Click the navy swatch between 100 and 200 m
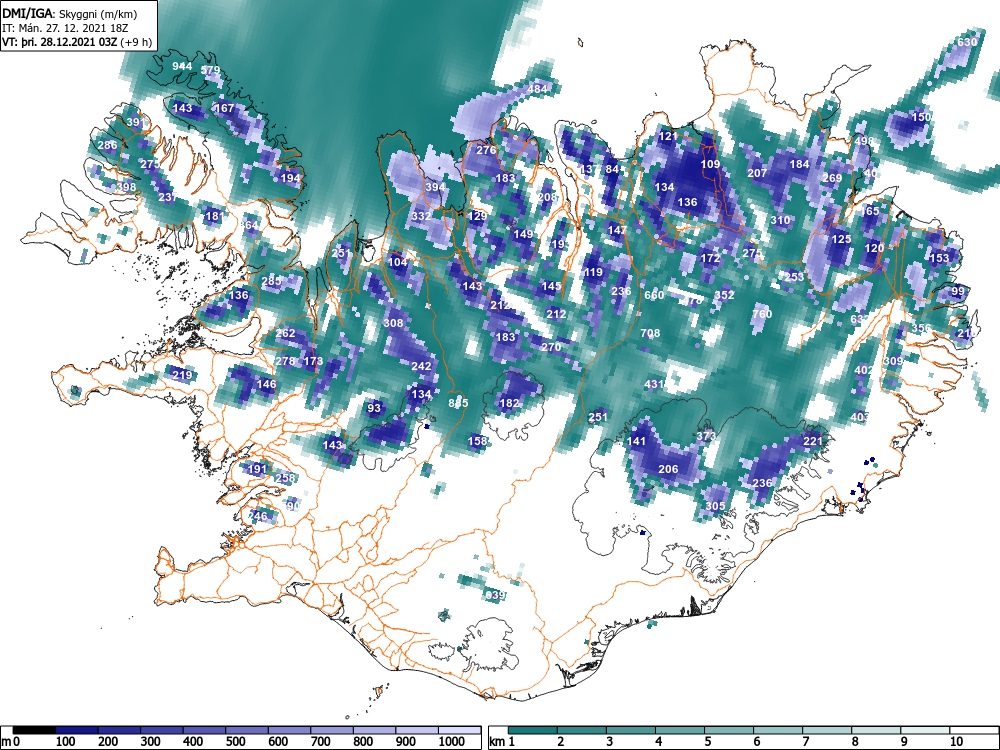Screen dimensions: 1000x750 coord(77,730)
